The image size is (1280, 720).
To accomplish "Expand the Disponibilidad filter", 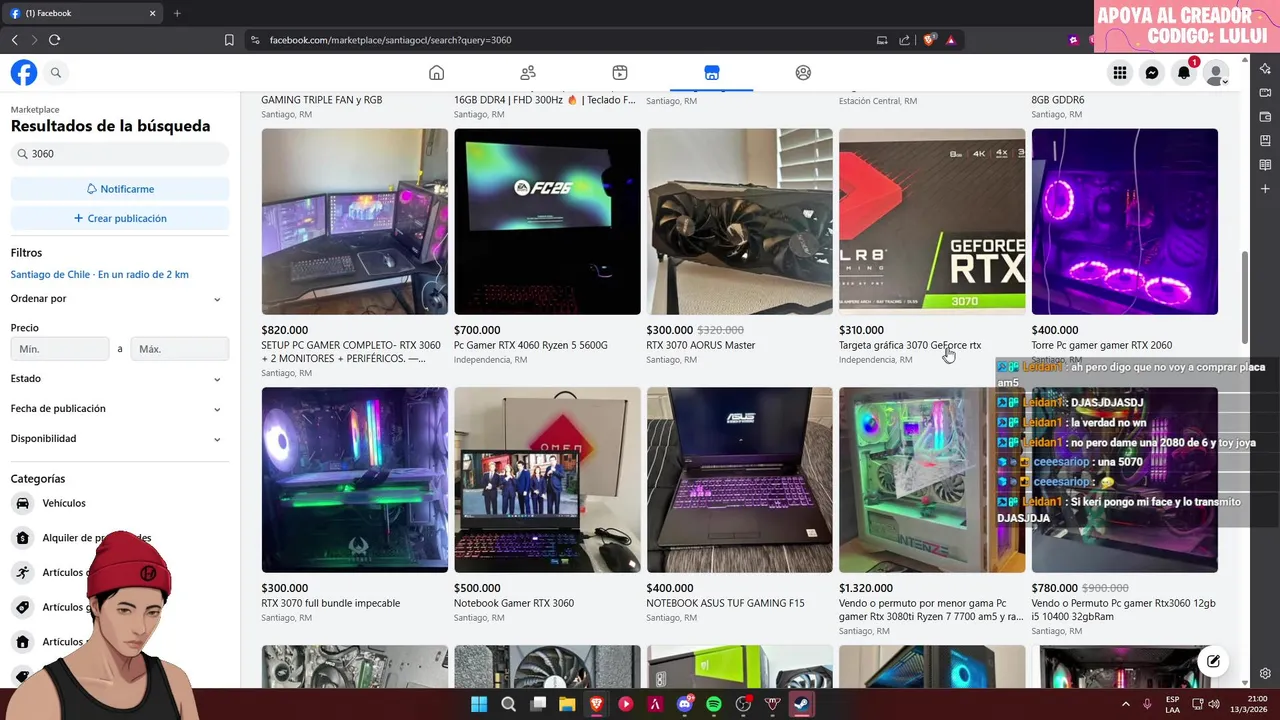I will coord(118,439).
